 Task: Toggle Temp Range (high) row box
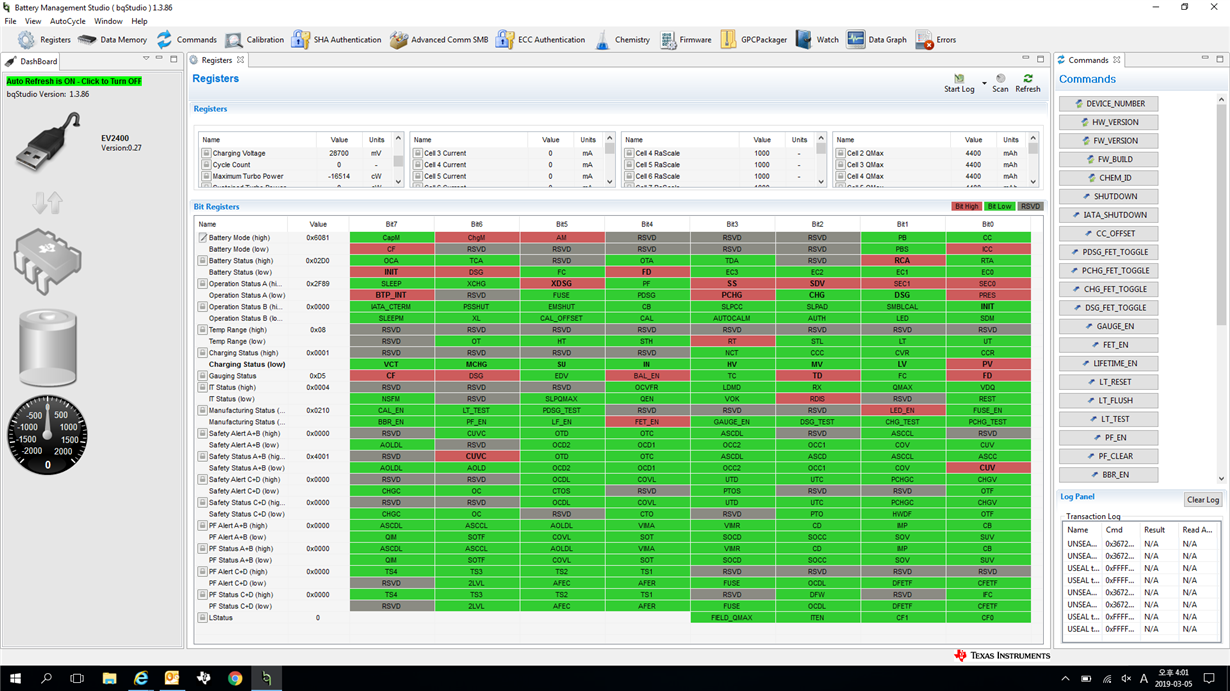(202, 330)
